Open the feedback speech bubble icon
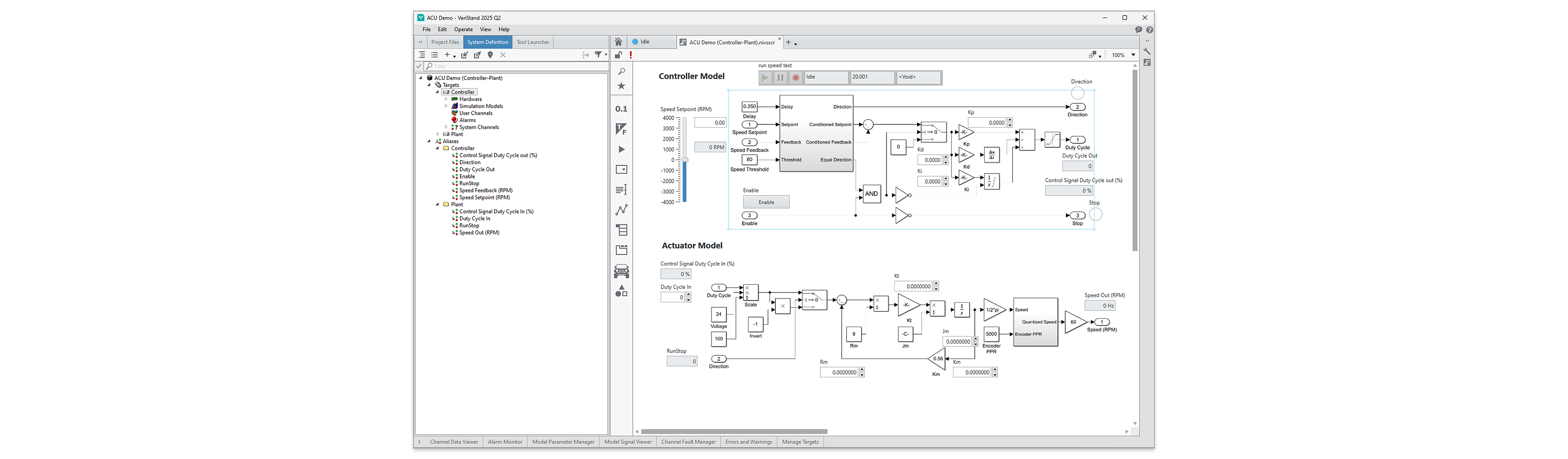Screen dimensions: 1568x459 [x=1138, y=29]
